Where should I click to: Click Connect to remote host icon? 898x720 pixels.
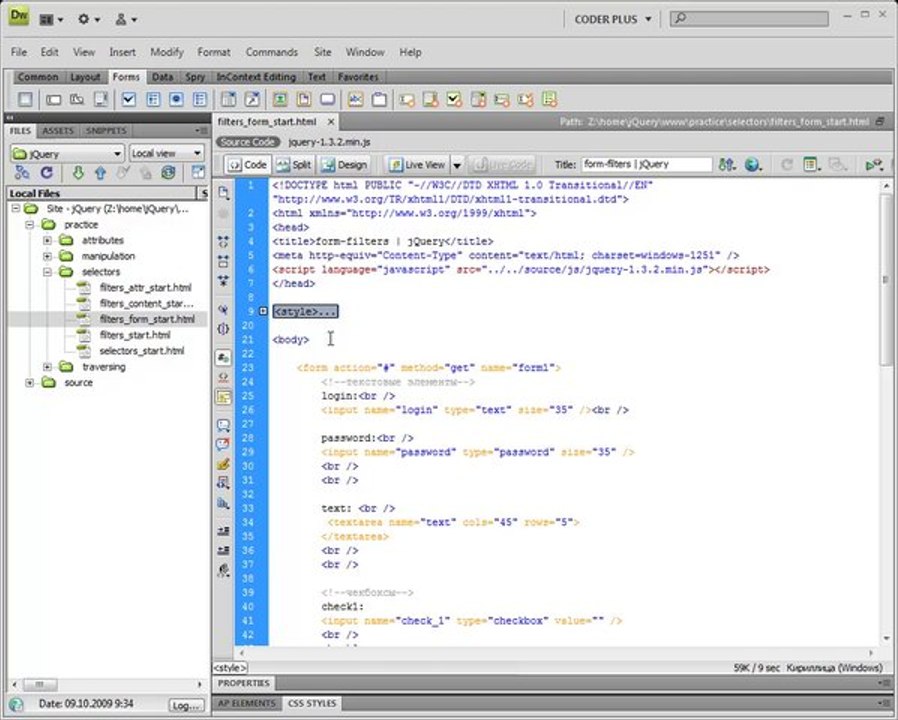click(22, 172)
